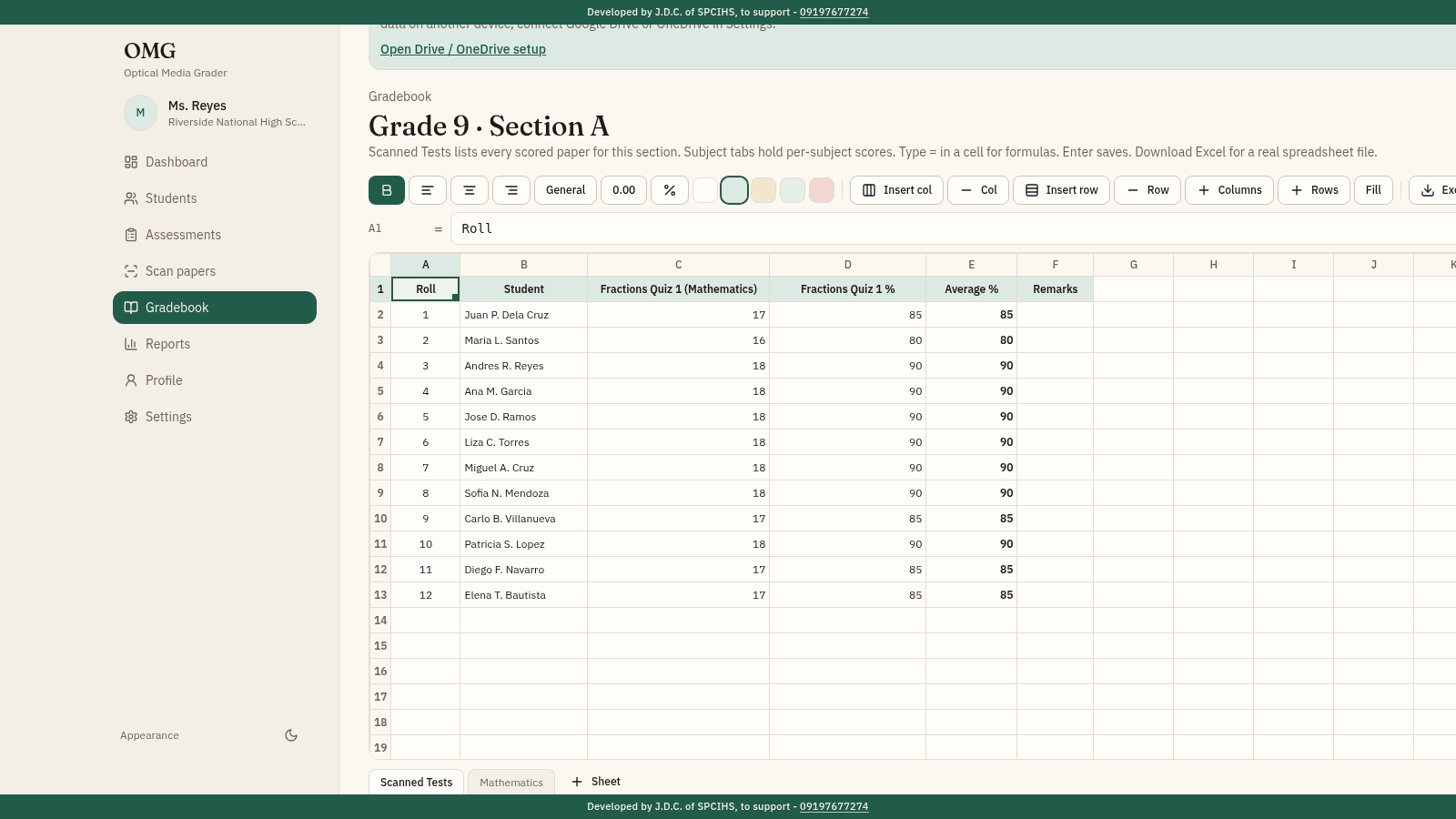This screenshot has width=1456, height=819.
Task: Pick the white fill swatch
Action: pyautogui.click(x=705, y=190)
